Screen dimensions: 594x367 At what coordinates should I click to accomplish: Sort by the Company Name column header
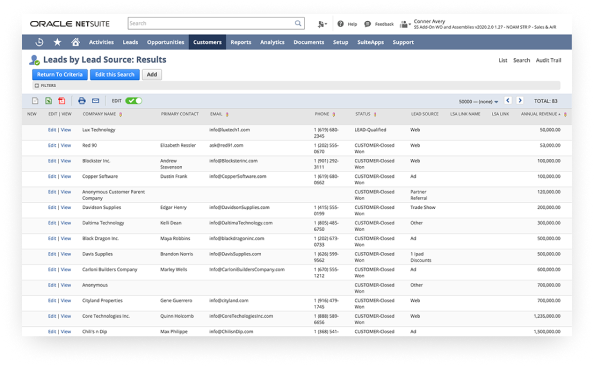[99, 114]
